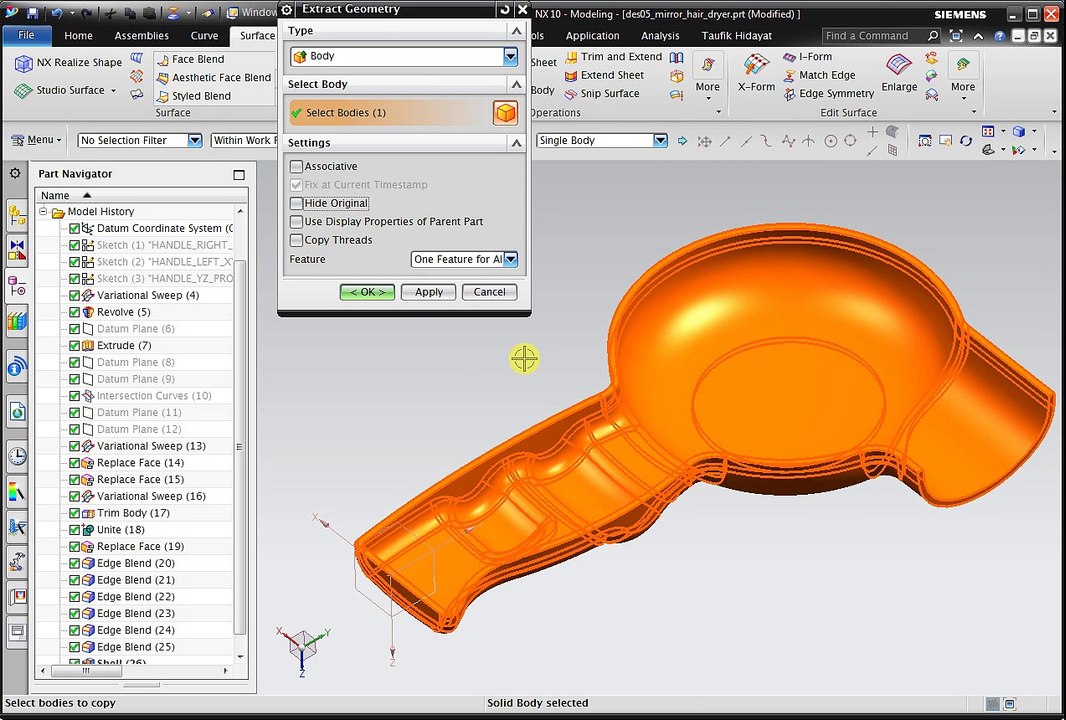Confirm with the OK button
1066x720 pixels.
(x=367, y=292)
